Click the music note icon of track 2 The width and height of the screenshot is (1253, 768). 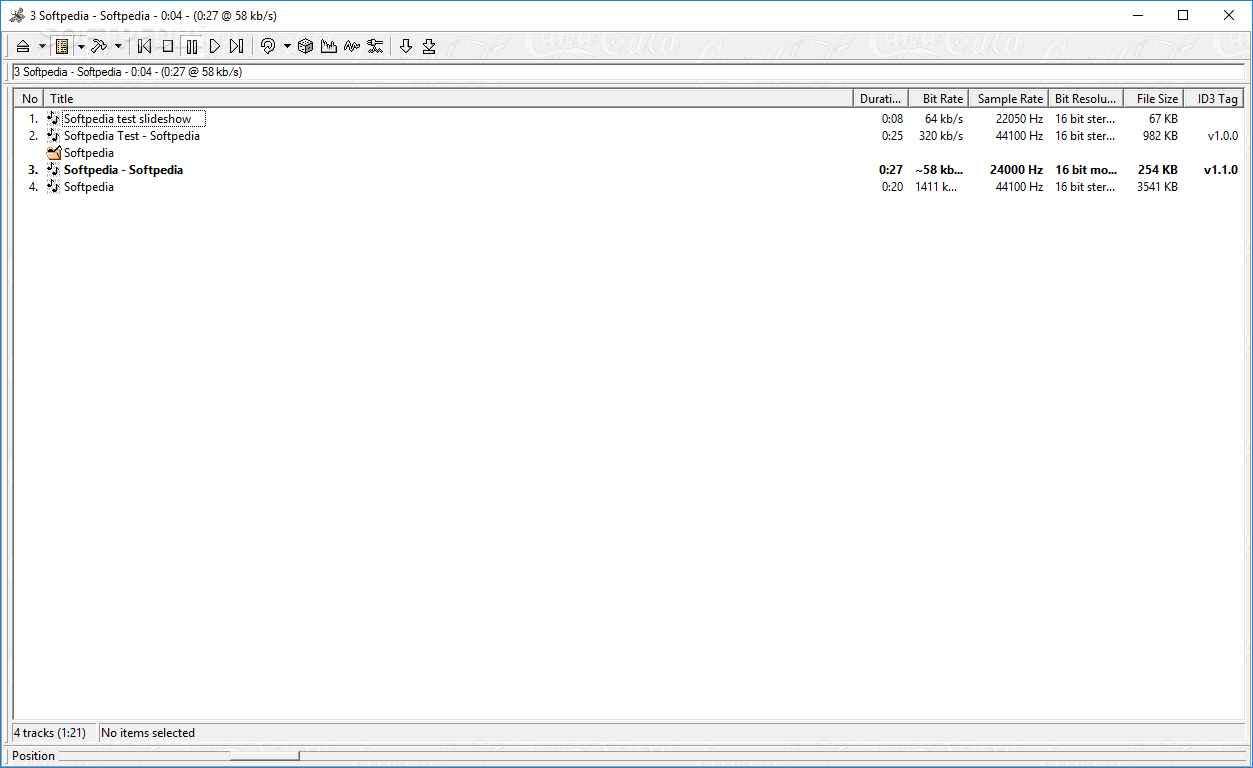click(x=54, y=136)
